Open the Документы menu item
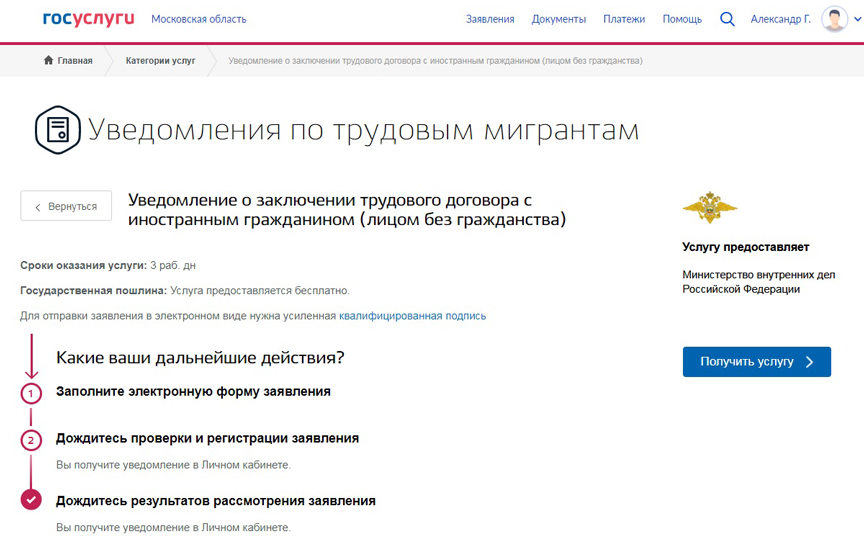The image size is (864, 543). [558, 19]
